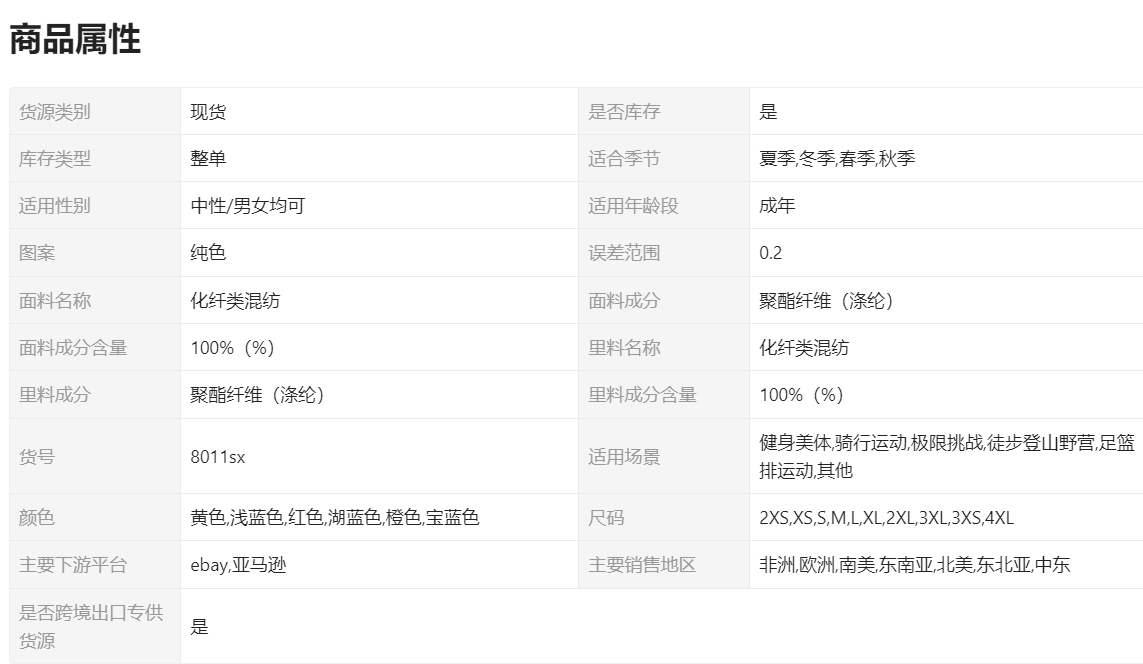Select the 适用场景 sports scene description
This screenshot has width=1143, height=664.
[946, 456]
